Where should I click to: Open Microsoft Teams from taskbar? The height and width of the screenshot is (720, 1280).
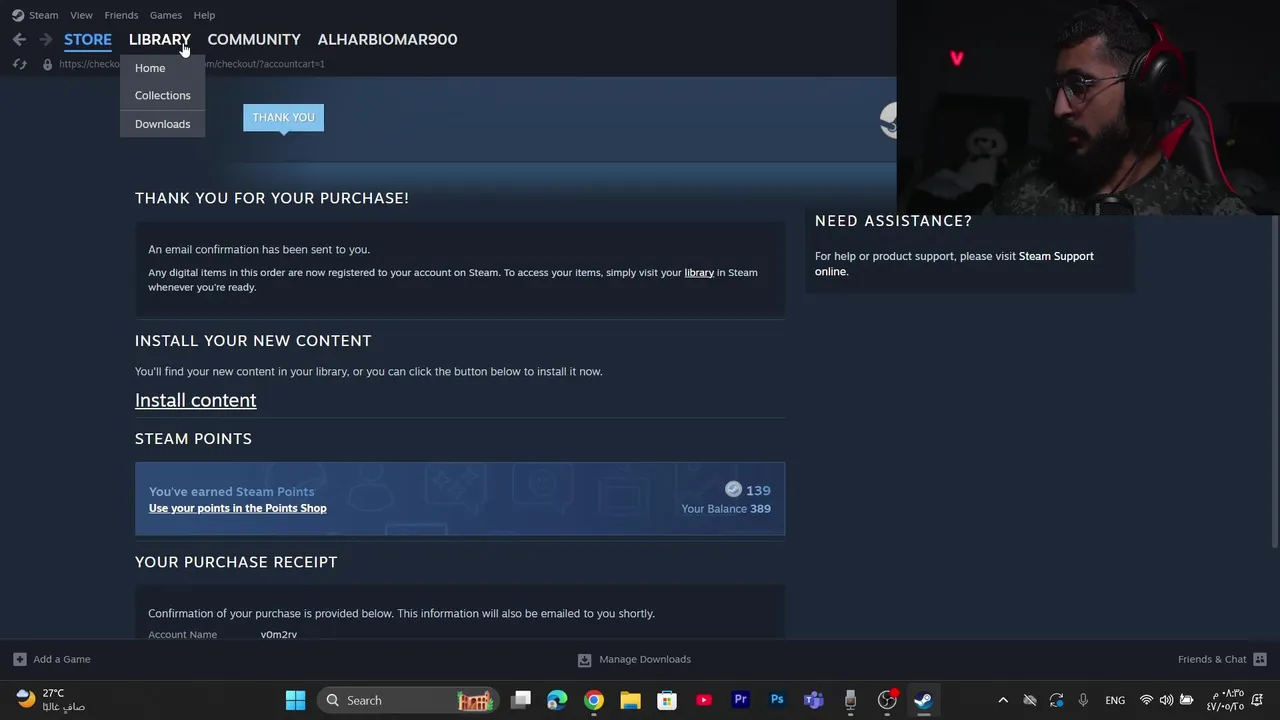(x=814, y=700)
